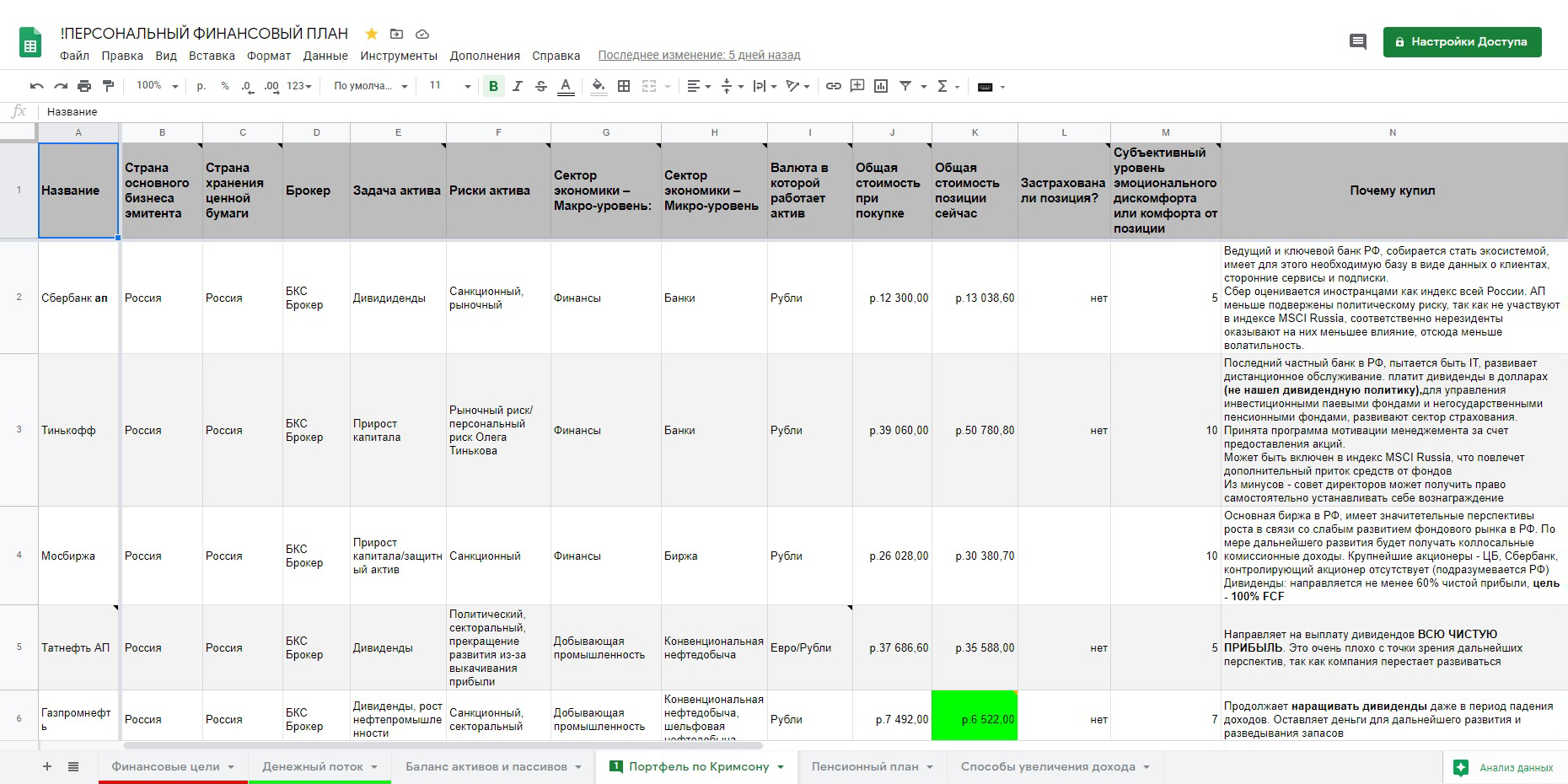1568x784 pixels.
Task: Switch to Пенсионный план sheet
Action: [x=872, y=766]
